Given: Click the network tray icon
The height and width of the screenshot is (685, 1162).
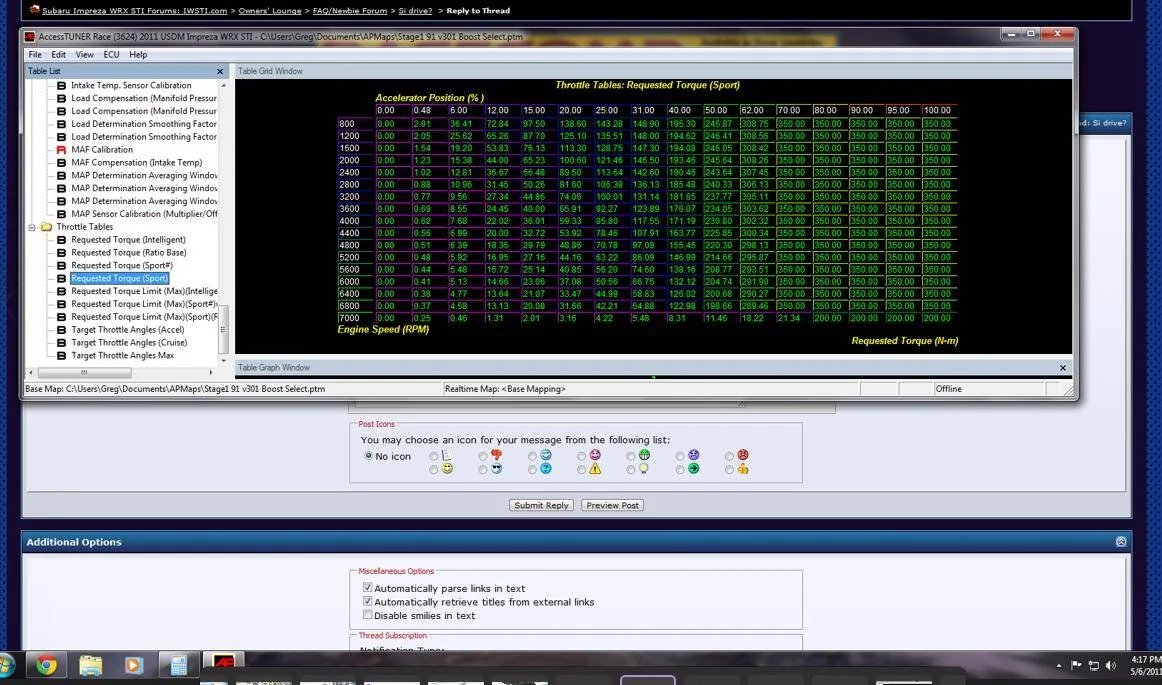Looking at the screenshot, I should click(x=1093, y=666).
